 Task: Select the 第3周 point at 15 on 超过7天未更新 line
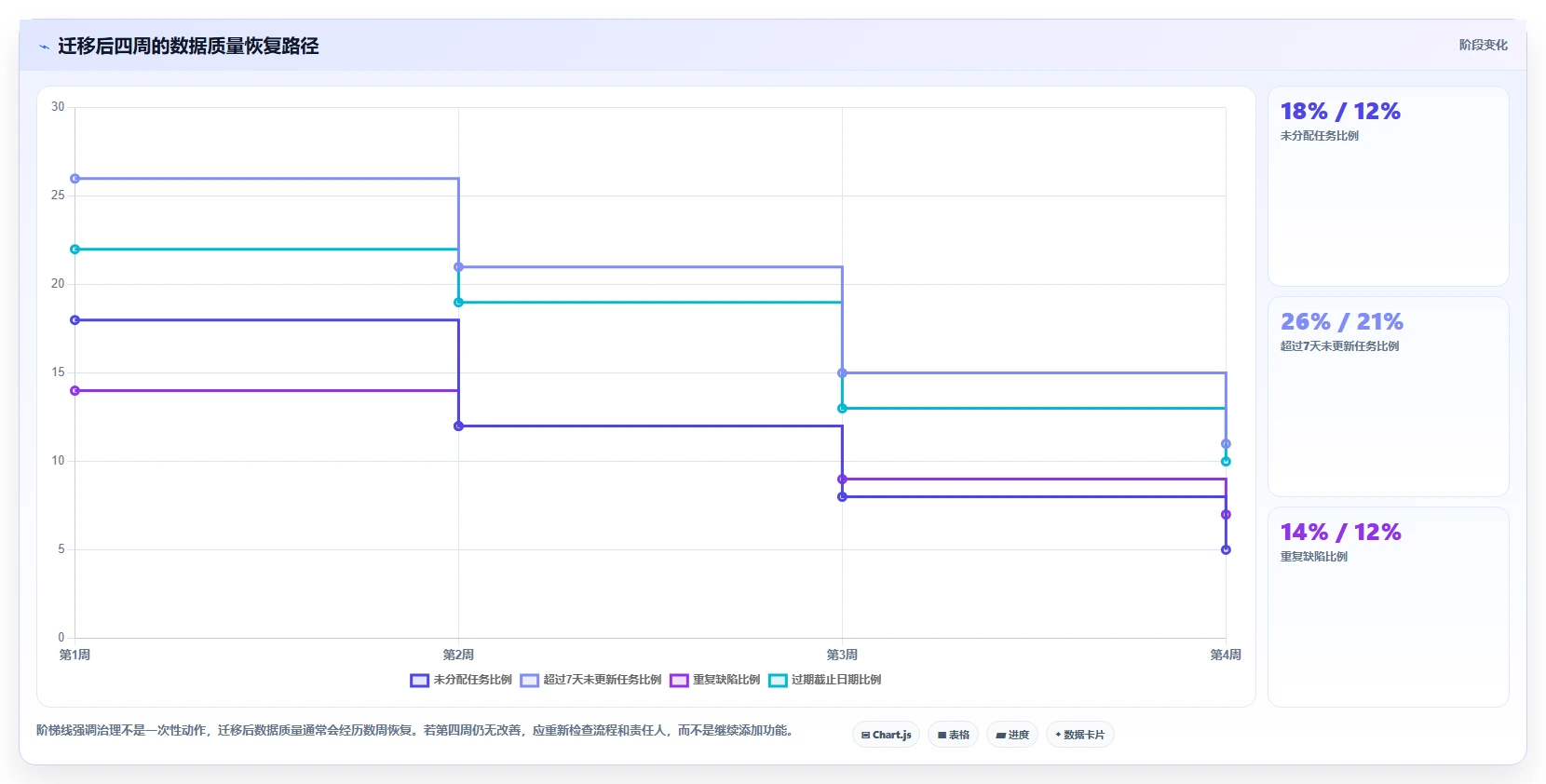pos(842,373)
